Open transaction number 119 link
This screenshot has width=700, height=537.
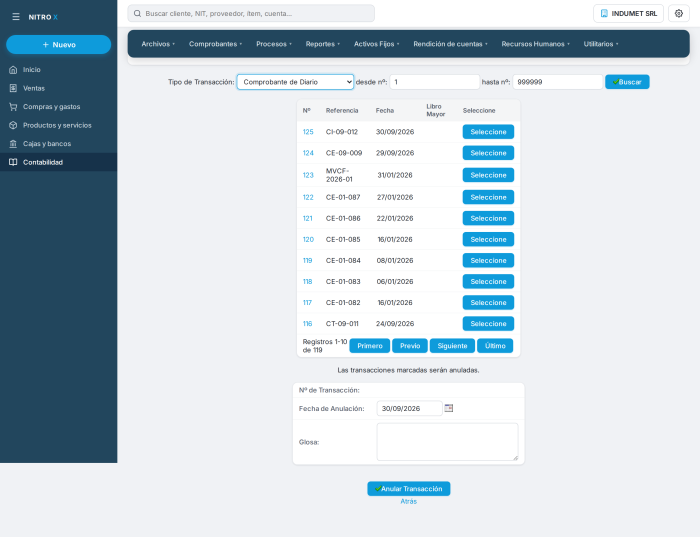coord(308,260)
